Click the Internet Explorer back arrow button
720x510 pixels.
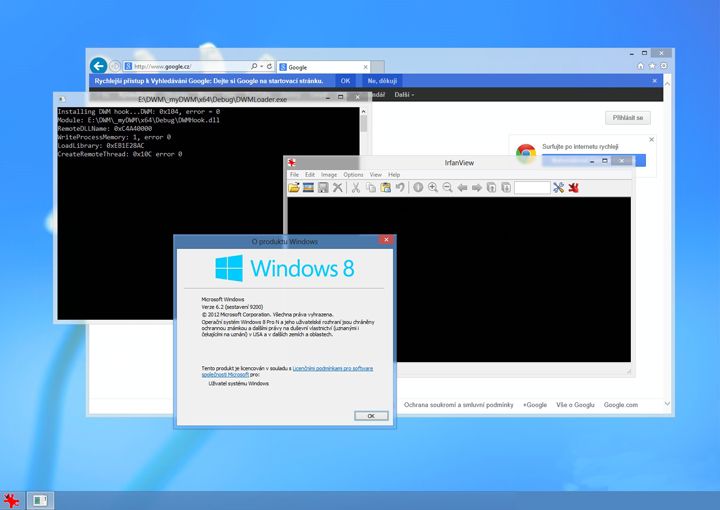pos(98,66)
